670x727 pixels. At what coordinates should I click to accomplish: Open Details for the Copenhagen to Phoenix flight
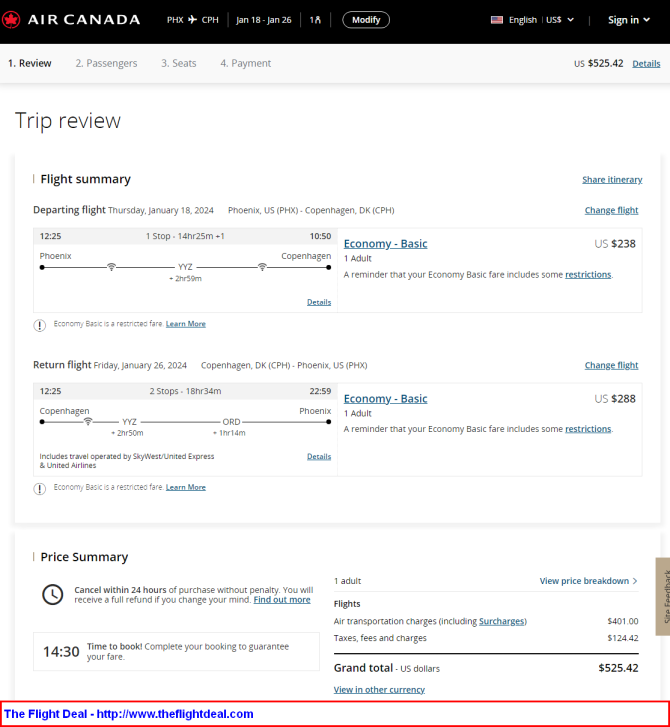[319, 457]
